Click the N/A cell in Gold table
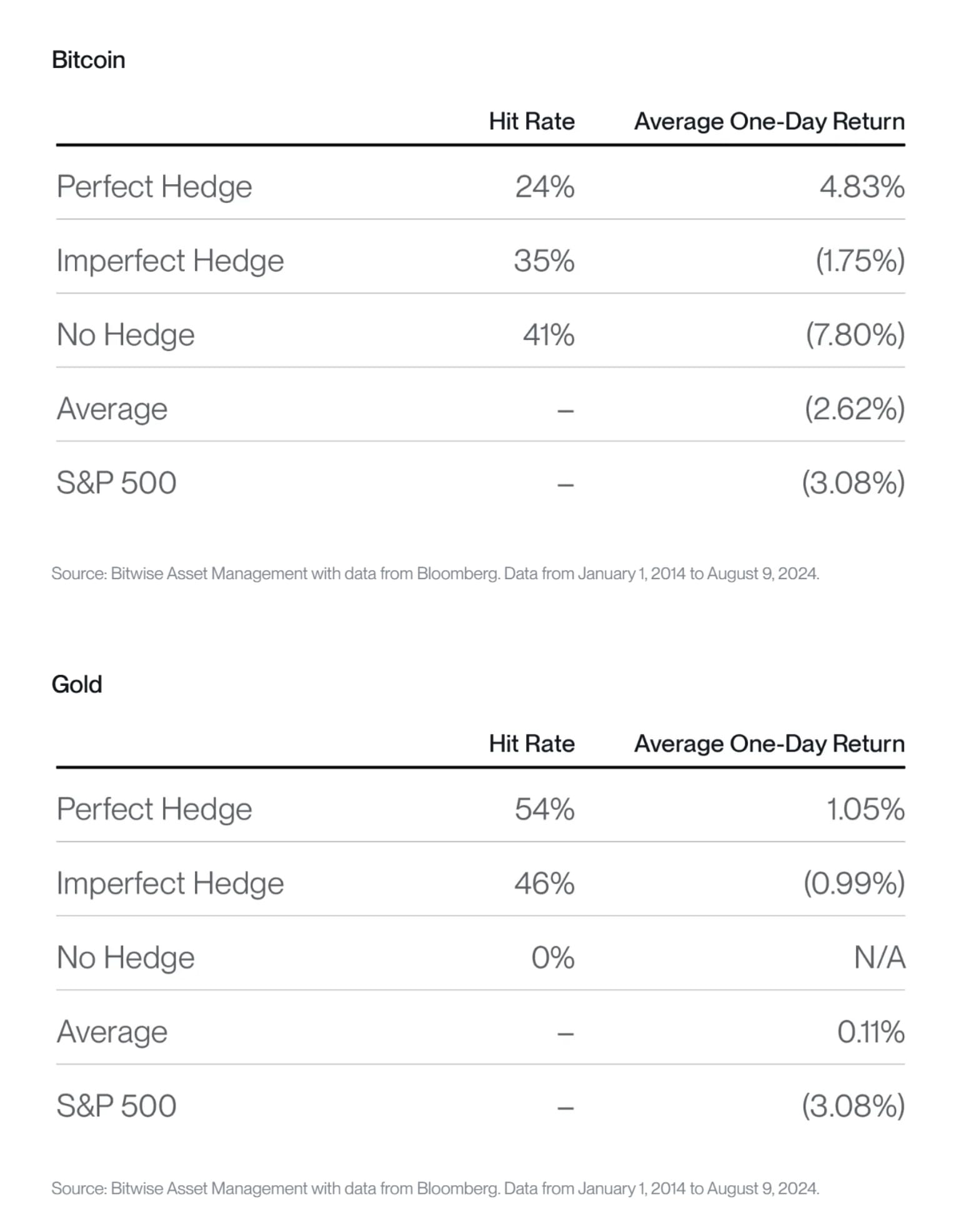This screenshot has height=1232, width=971. [x=880, y=957]
